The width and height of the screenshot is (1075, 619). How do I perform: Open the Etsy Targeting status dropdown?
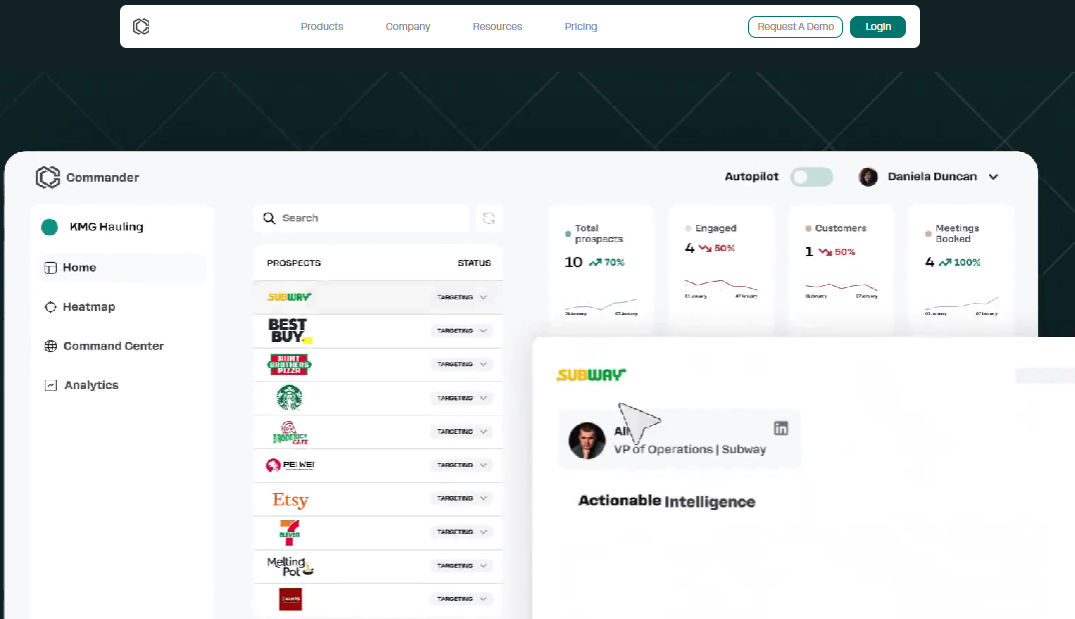[462, 498]
